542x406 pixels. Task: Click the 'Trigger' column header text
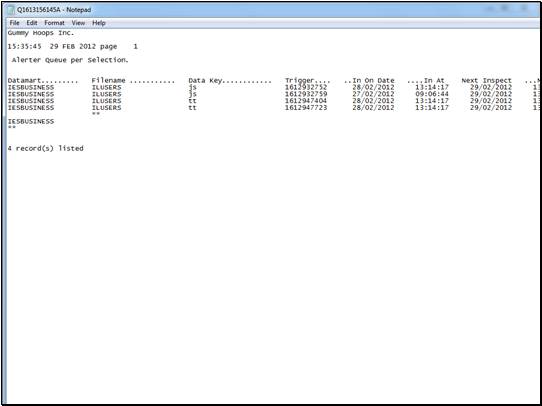[x=299, y=81]
